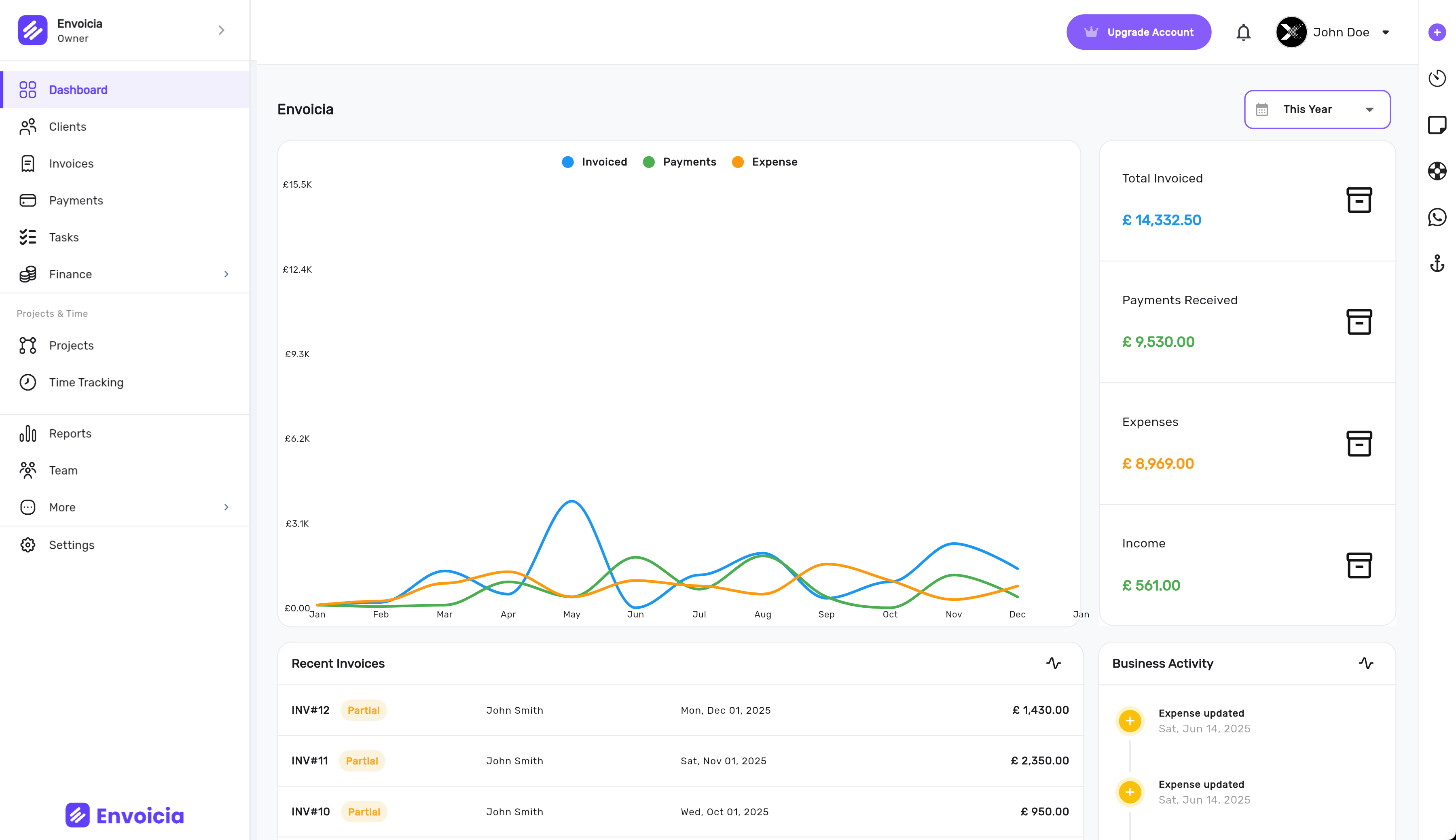The image size is (1456, 840).
Task: Open the Invoices page from sidebar
Action: pyautogui.click(x=71, y=164)
